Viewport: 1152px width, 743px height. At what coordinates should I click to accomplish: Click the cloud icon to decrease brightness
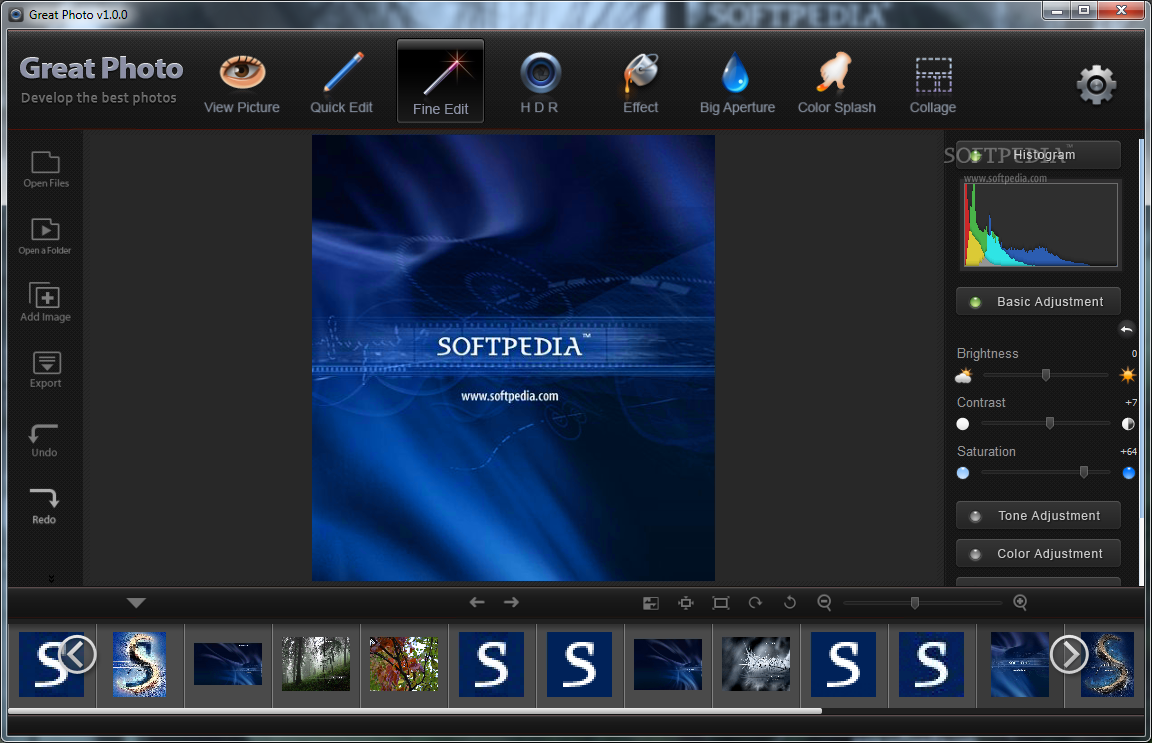coord(963,376)
